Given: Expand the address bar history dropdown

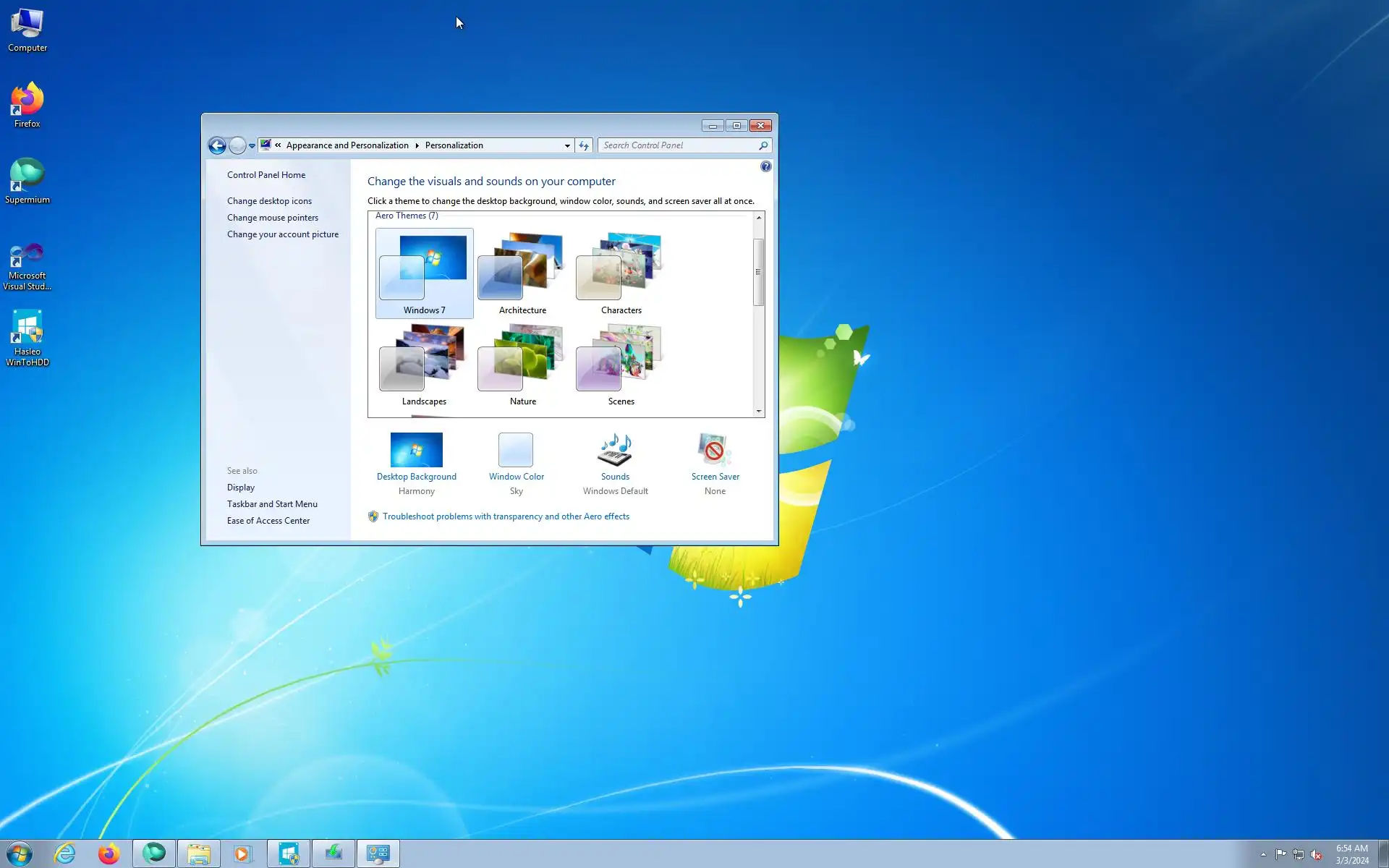Looking at the screenshot, I should pos(567,145).
